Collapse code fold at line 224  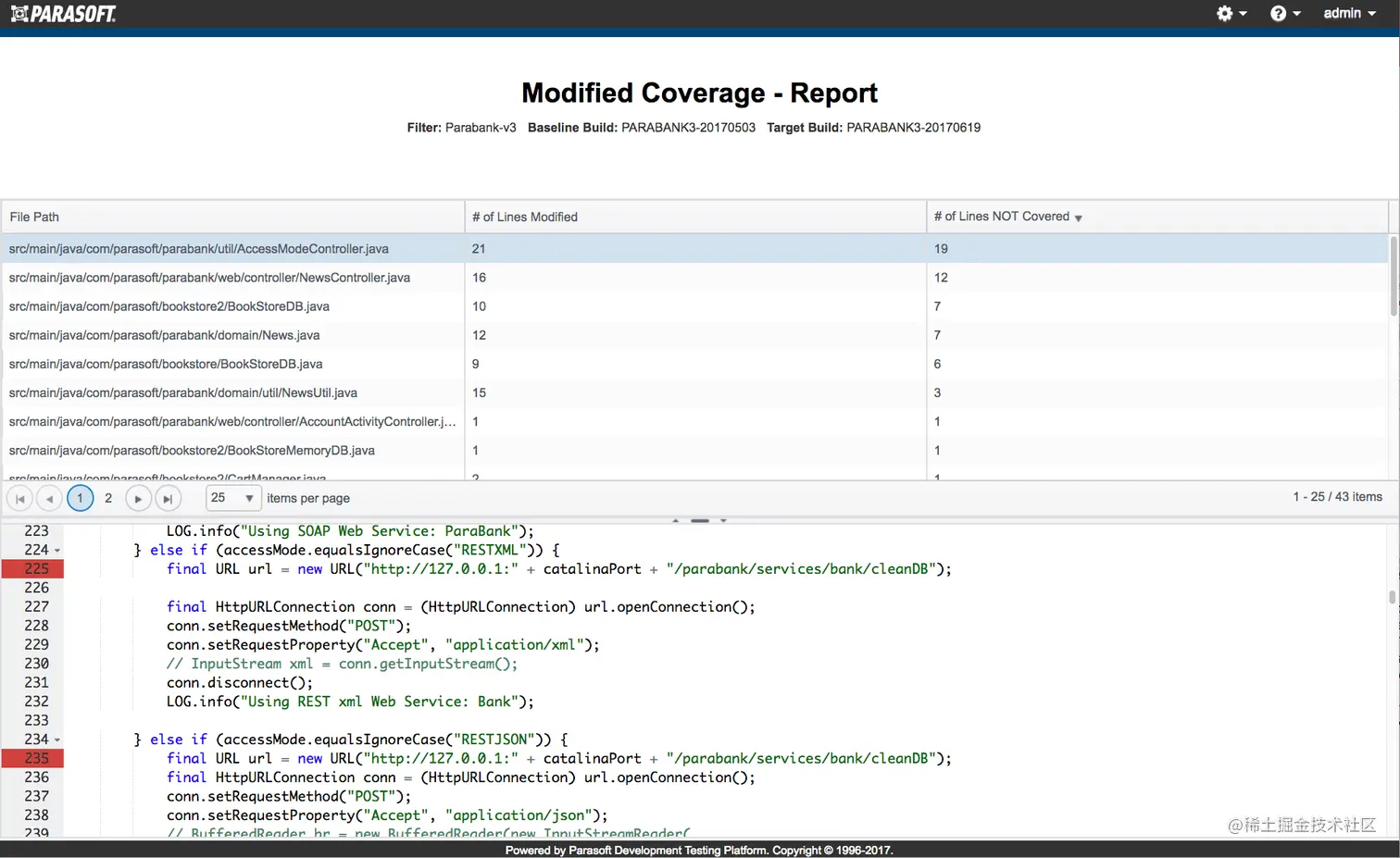pos(57,551)
